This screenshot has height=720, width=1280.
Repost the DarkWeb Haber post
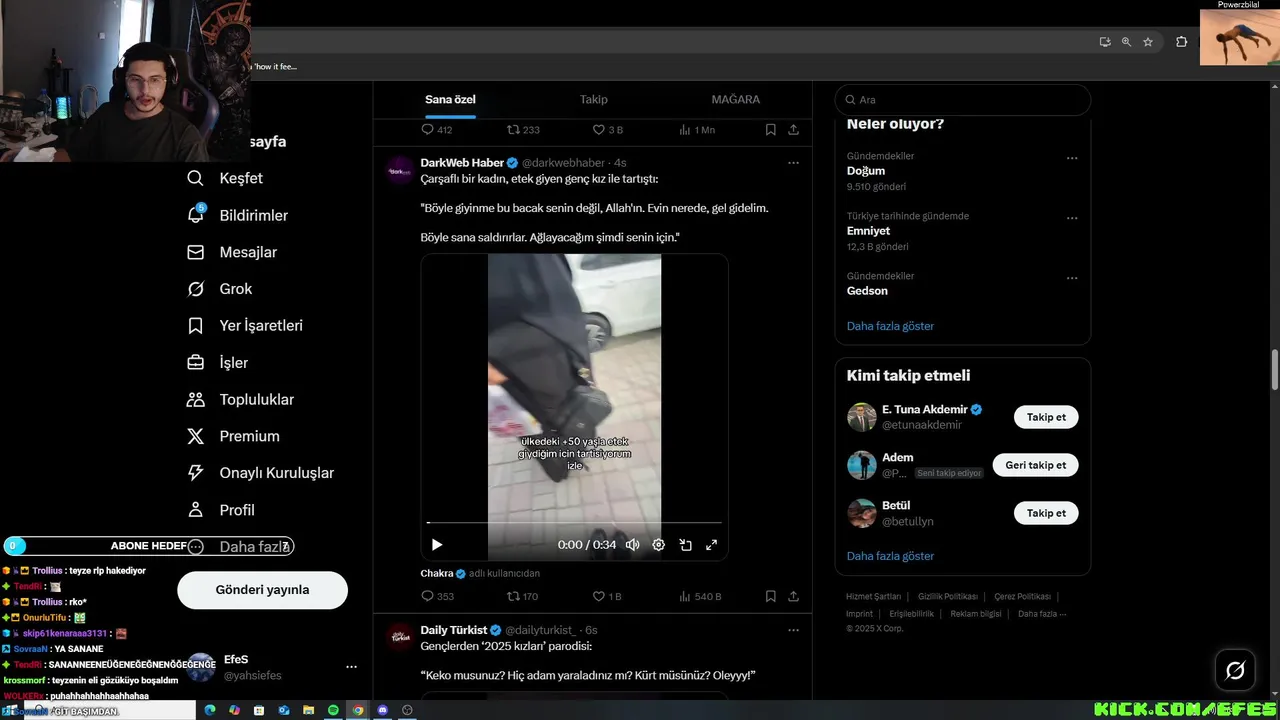(523, 596)
